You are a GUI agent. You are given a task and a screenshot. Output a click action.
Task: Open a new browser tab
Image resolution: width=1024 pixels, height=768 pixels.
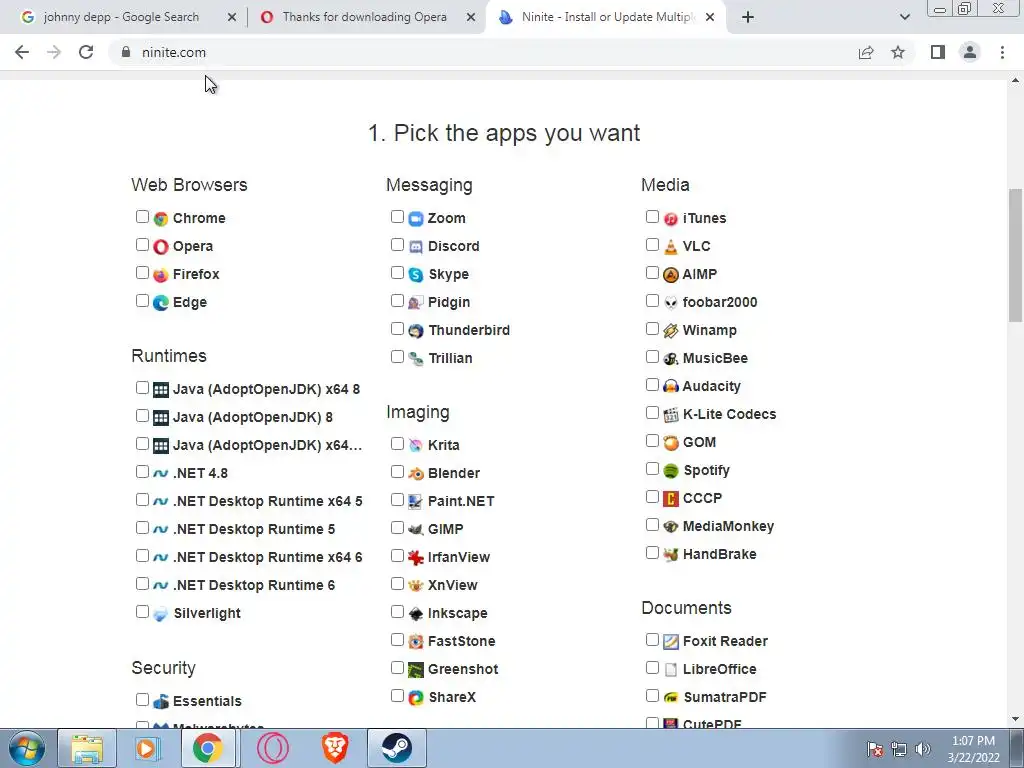[748, 17]
